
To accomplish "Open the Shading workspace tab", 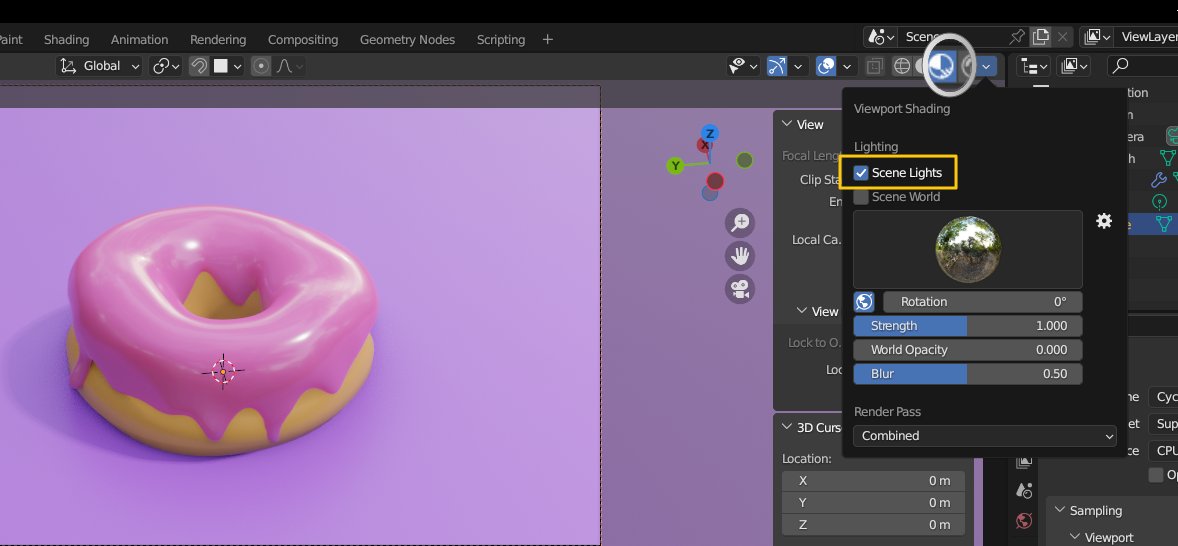I will (x=66, y=40).
